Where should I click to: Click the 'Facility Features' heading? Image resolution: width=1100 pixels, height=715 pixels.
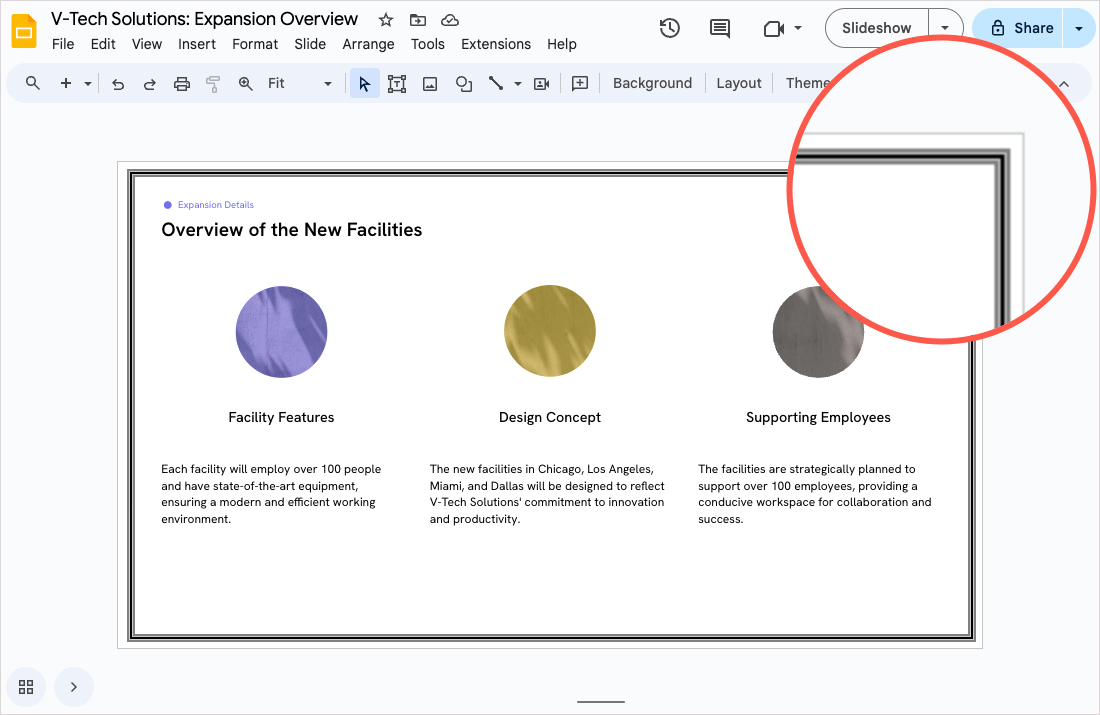click(x=281, y=417)
